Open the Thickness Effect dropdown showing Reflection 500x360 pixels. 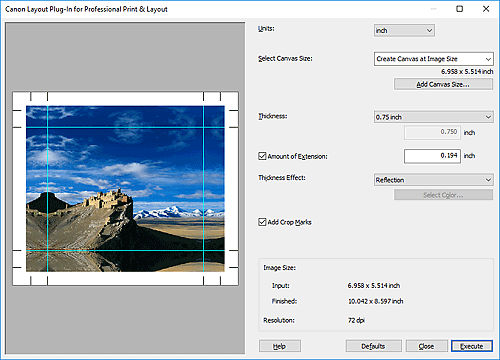[433, 180]
